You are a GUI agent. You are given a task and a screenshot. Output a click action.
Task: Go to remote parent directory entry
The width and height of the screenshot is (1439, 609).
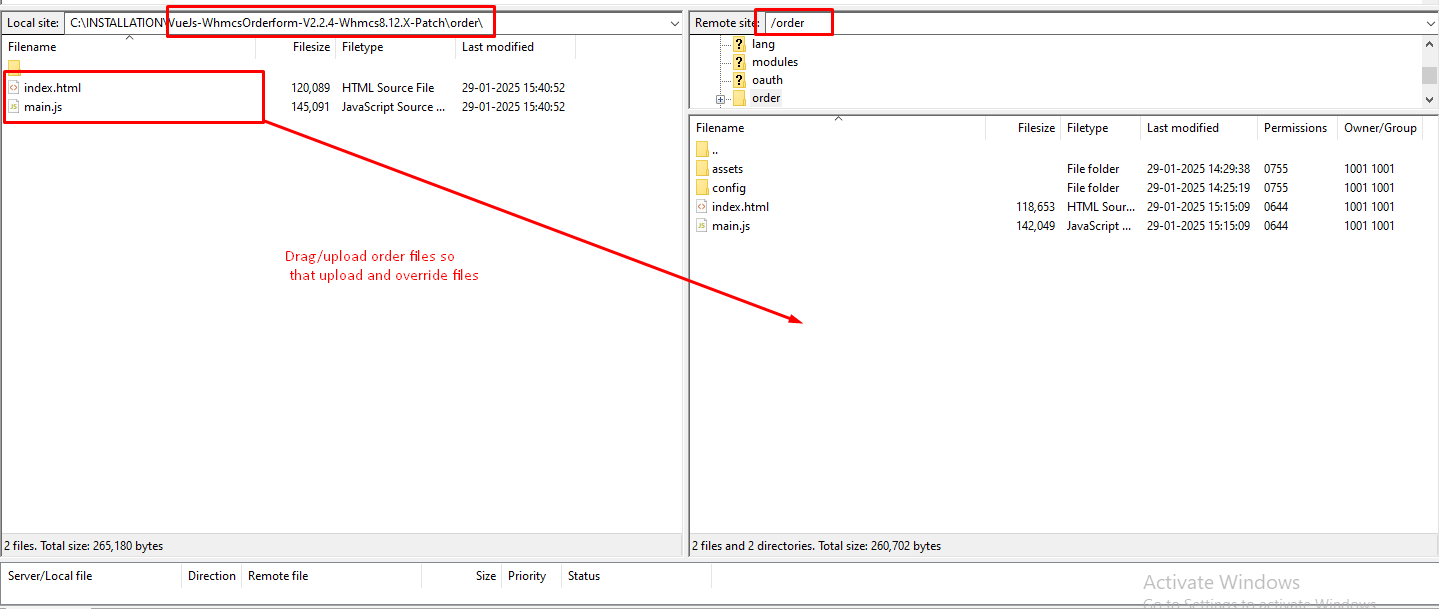coord(714,150)
